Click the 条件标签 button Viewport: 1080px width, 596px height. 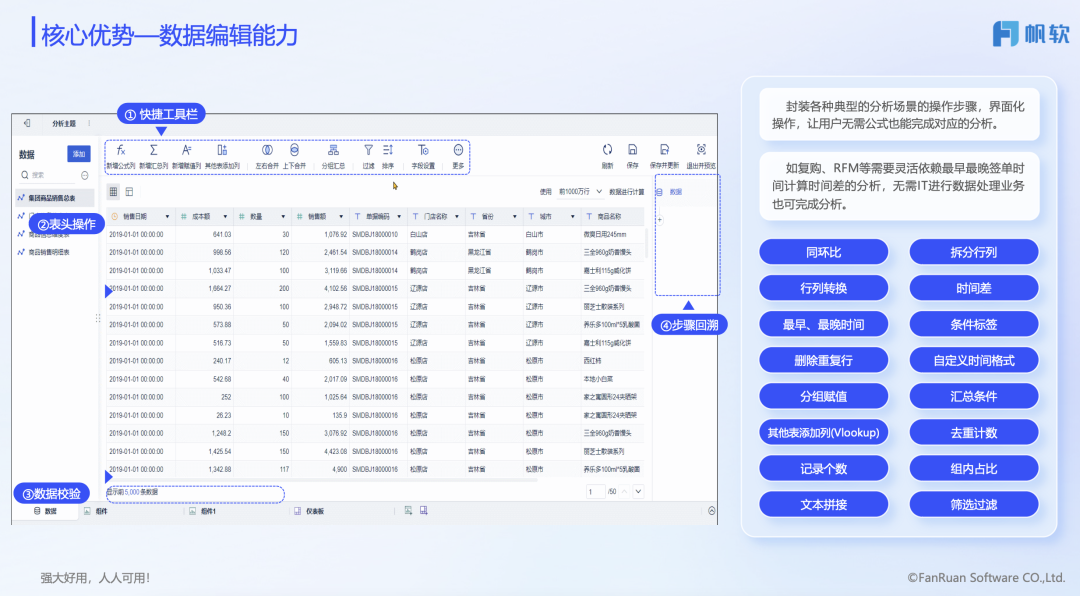pyautogui.click(x=974, y=325)
